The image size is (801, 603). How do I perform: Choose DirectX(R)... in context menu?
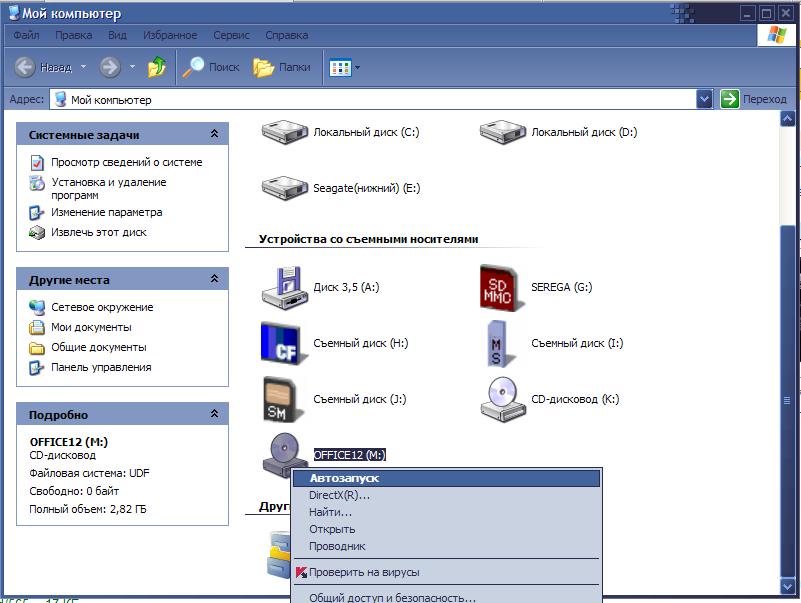click(447, 495)
